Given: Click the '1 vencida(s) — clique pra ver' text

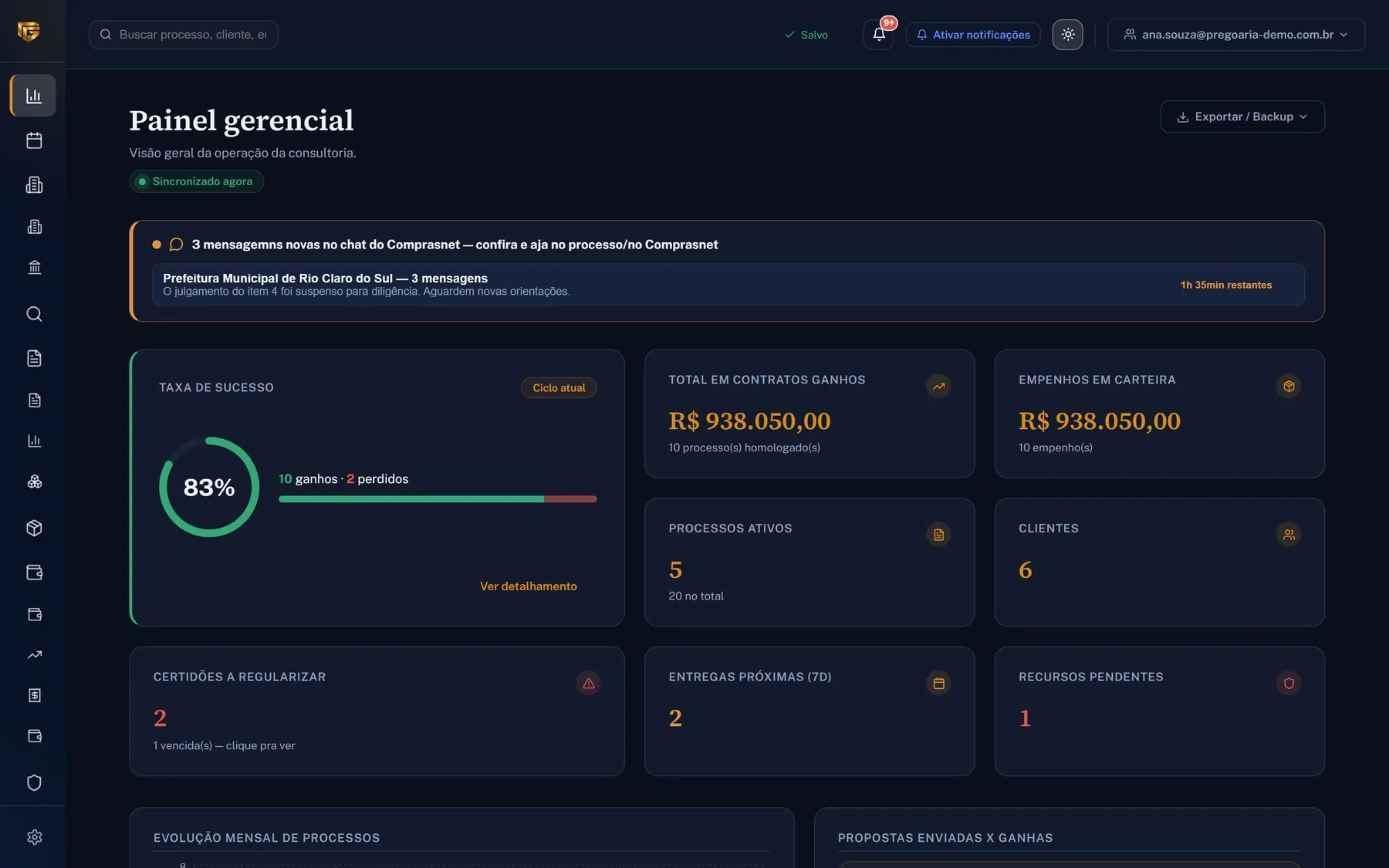Looking at the screenshot, I should (x=225, y=746).
